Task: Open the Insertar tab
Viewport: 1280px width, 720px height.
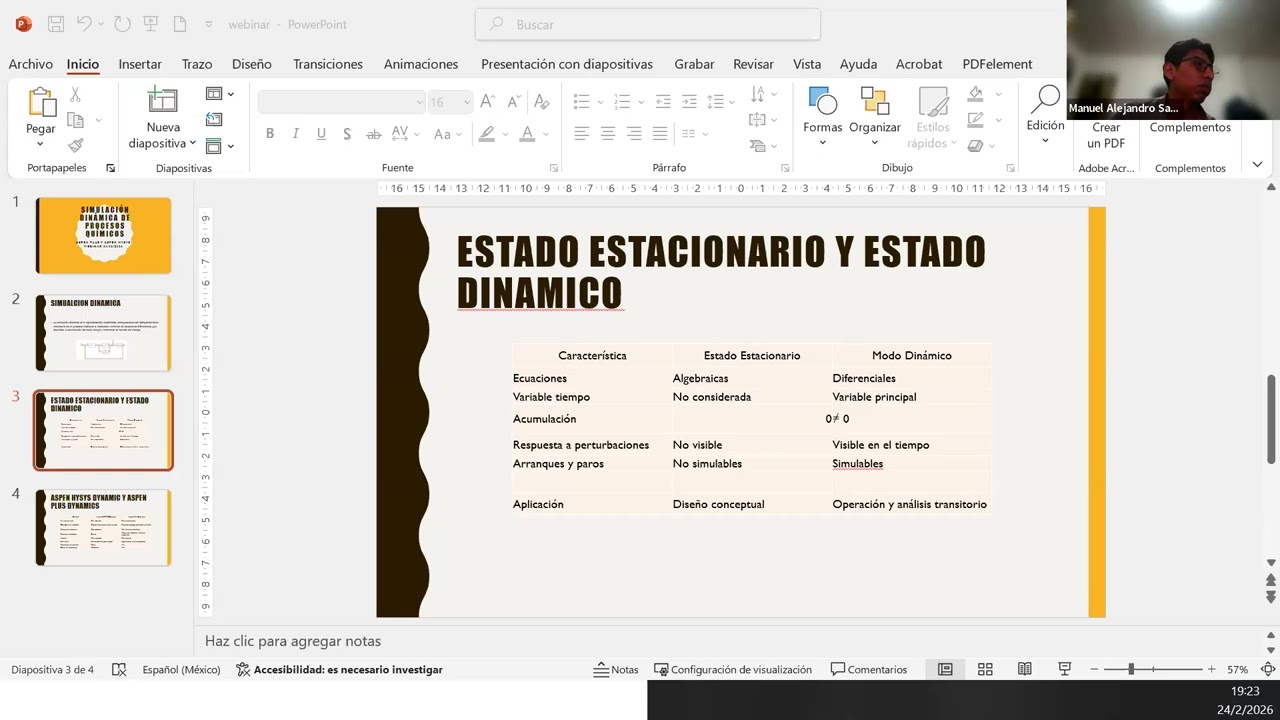Action: pyautogui.click(x=140, y=64)
